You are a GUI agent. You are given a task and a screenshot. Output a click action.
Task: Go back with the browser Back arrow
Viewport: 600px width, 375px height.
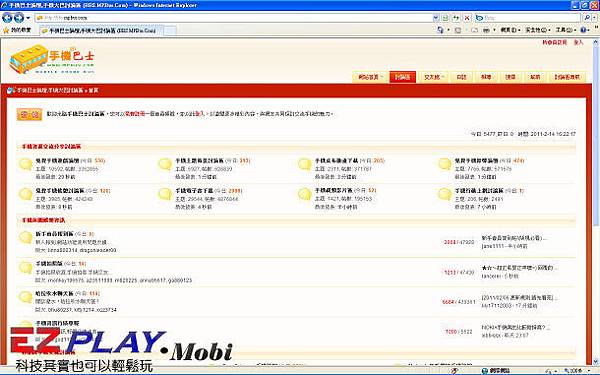[7, 17]
